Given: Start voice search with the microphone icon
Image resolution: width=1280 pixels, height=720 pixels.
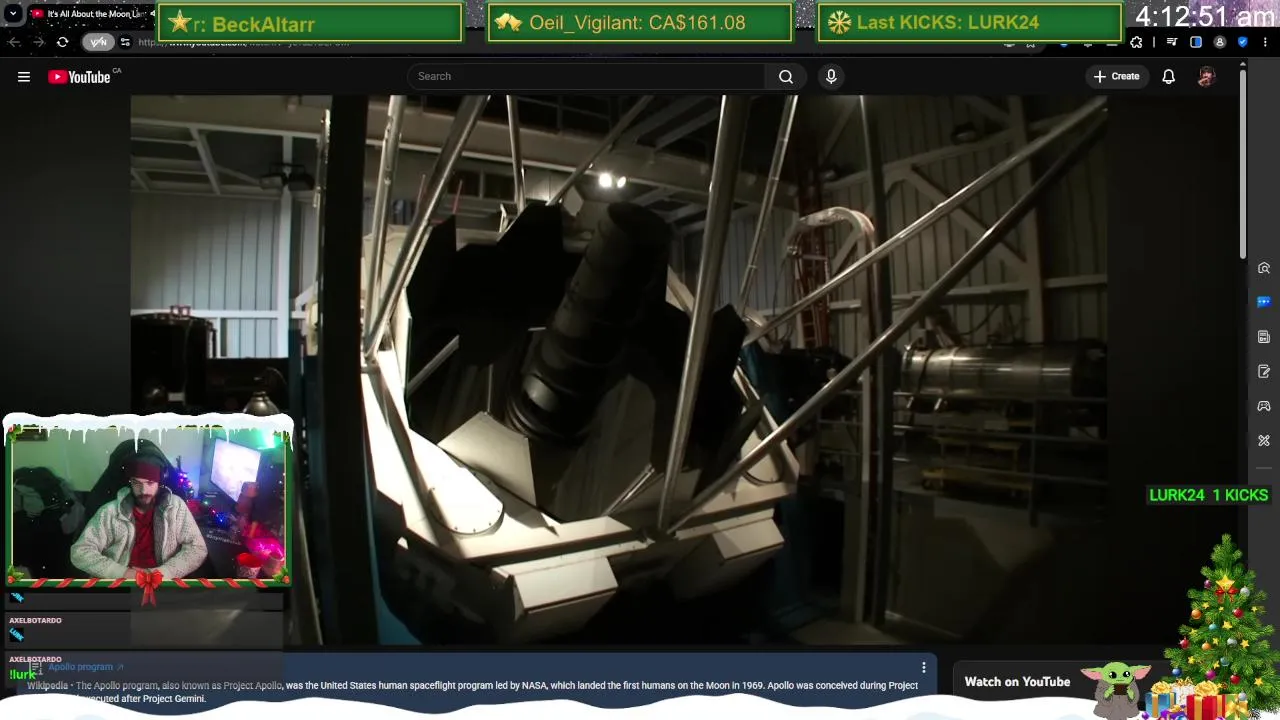Looking at the screenshot, I should point(831,76).
